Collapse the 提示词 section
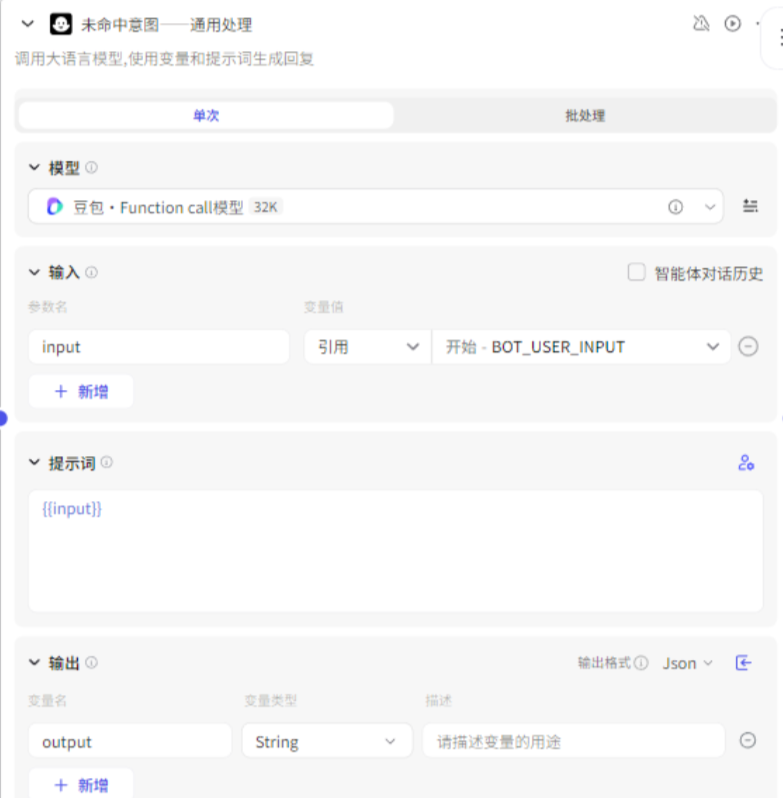783x798 pixels. tap(34, 463)
